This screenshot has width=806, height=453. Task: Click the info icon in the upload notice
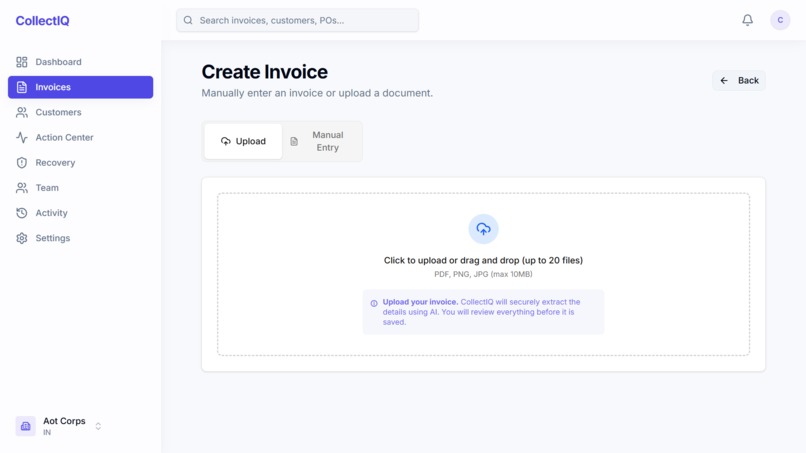click(374, 303)
